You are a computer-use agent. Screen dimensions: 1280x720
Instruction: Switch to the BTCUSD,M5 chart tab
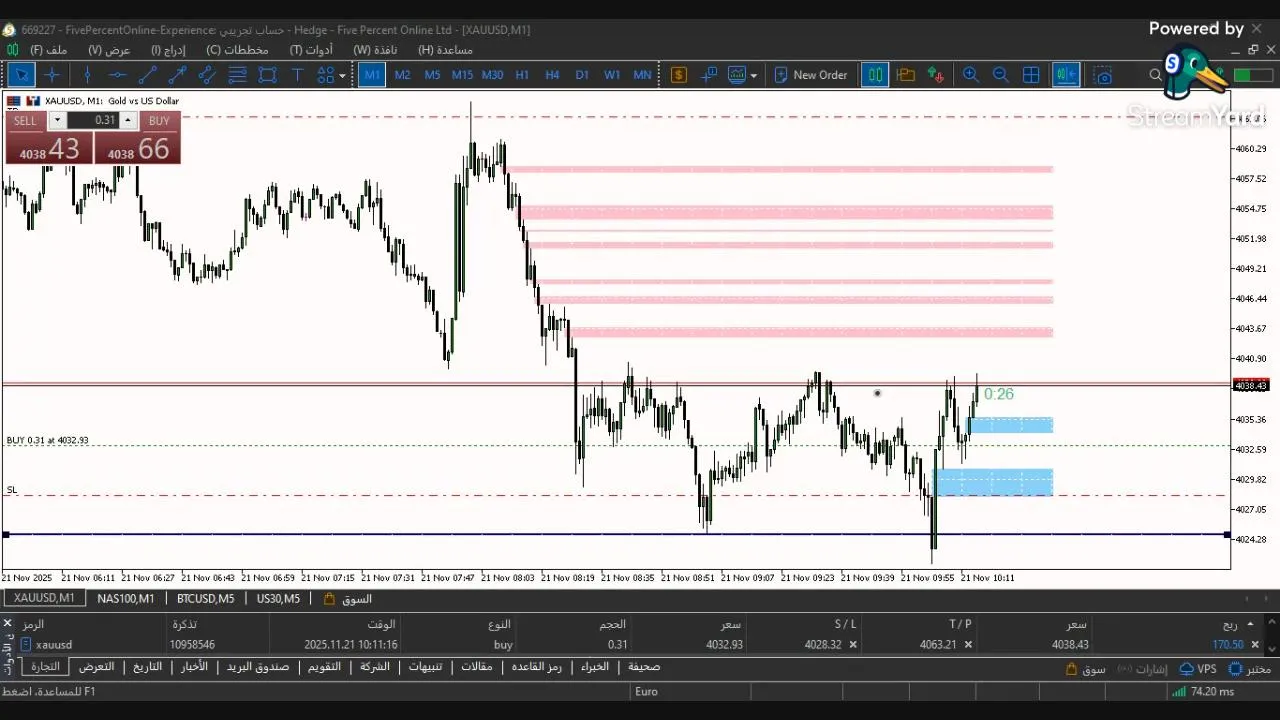[205, 599]
